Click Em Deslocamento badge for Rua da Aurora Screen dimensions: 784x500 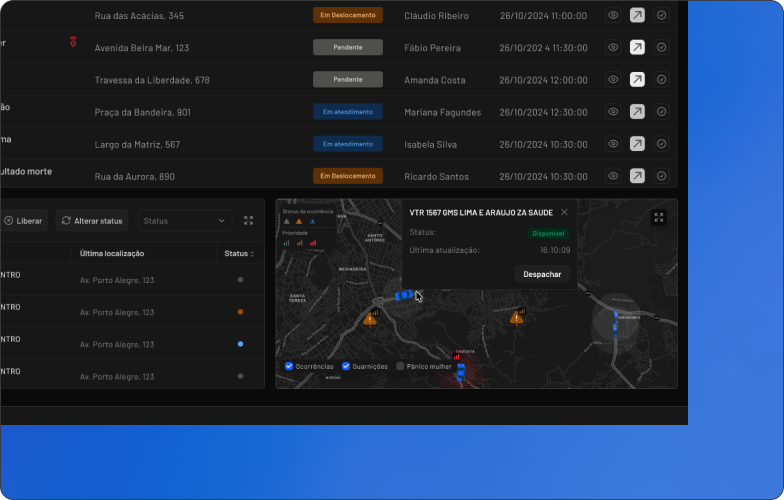coord(348,176)
